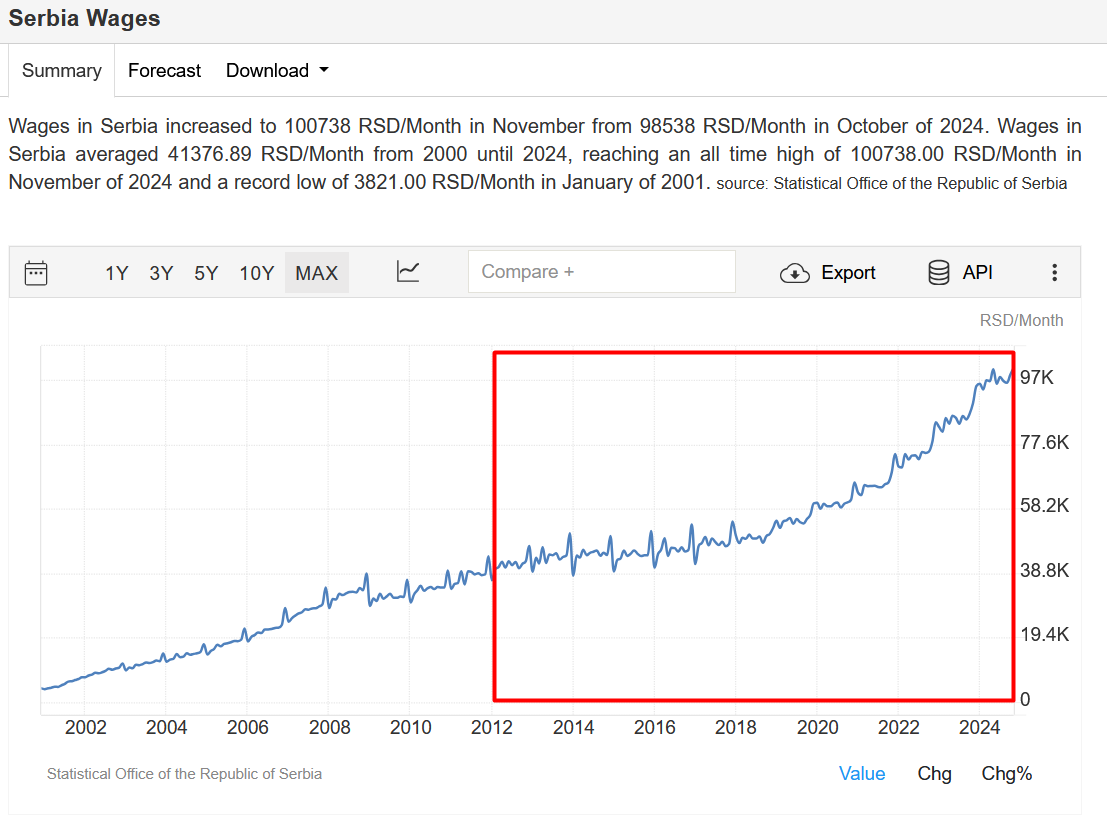This screenshot has height=817, width=1107.
Task: Open the three-dot more options menu
Action: [1054, 273]
